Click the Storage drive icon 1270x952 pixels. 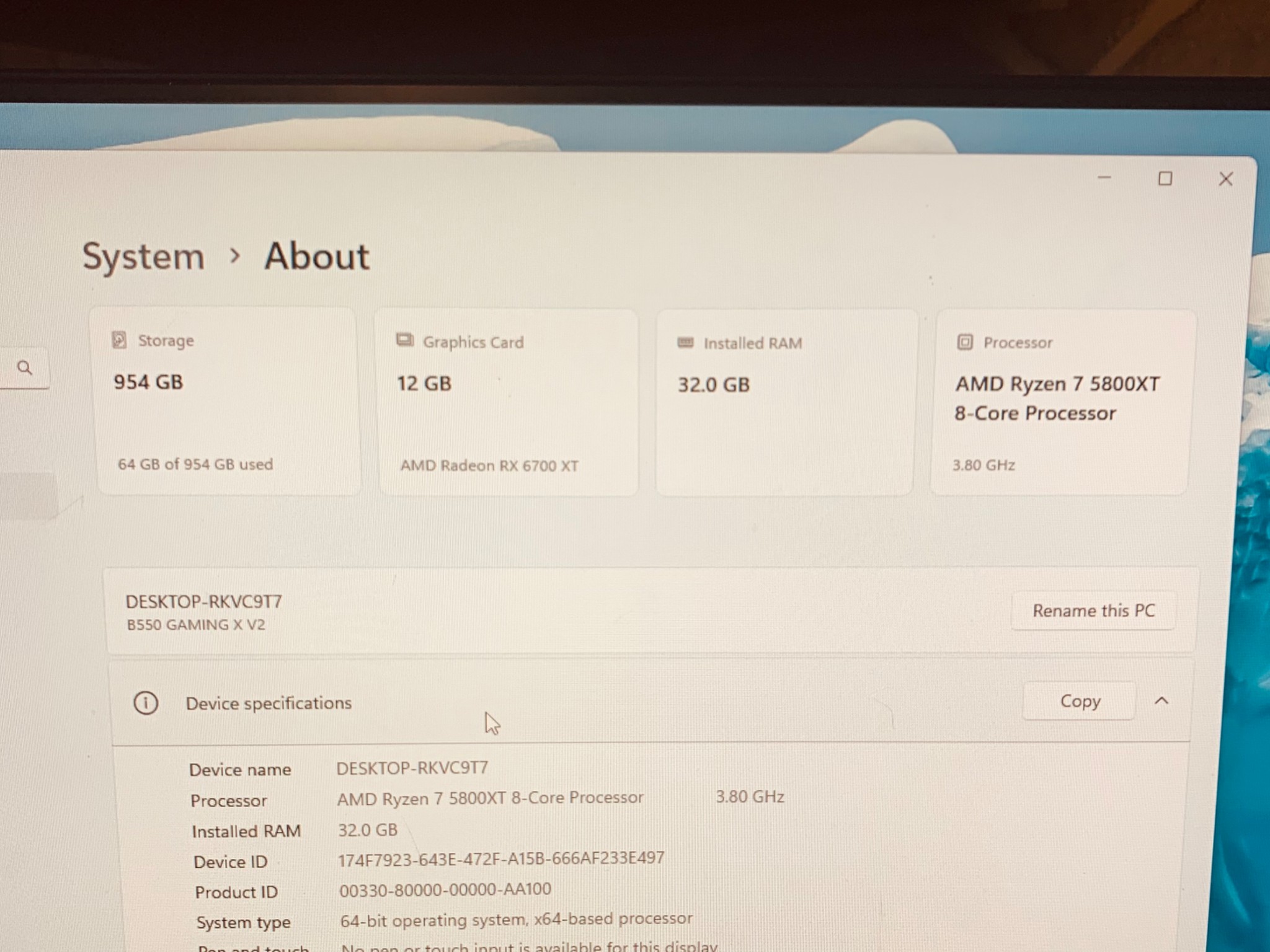[119, 340]
